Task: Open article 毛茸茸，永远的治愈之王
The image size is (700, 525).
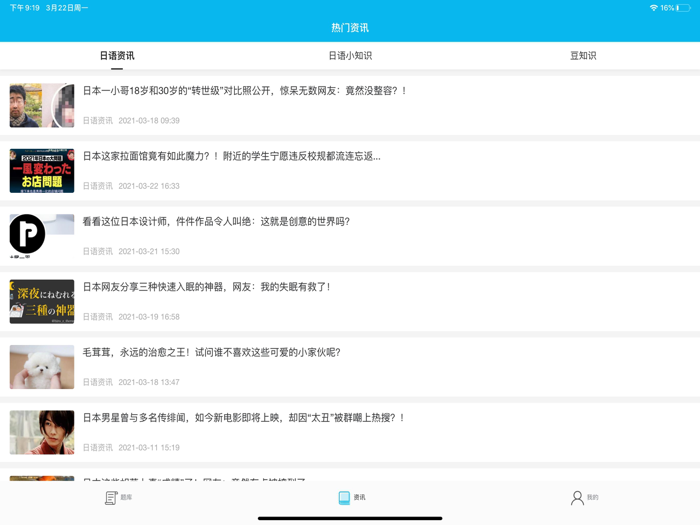Action: [x=350, y=367]
